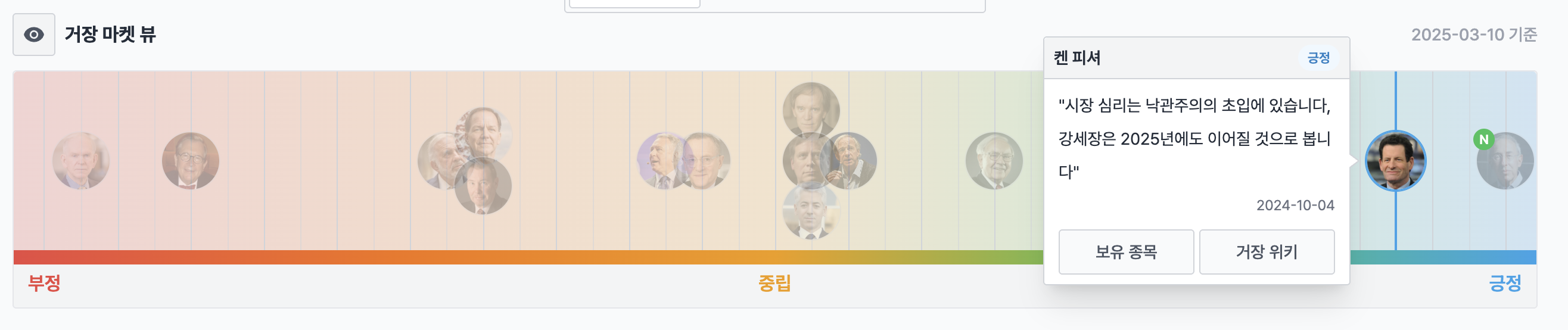The image size is (1568, 330).
Task: Click the green N badge icon
Action: pyautogui.click(x=1483, y=139)
